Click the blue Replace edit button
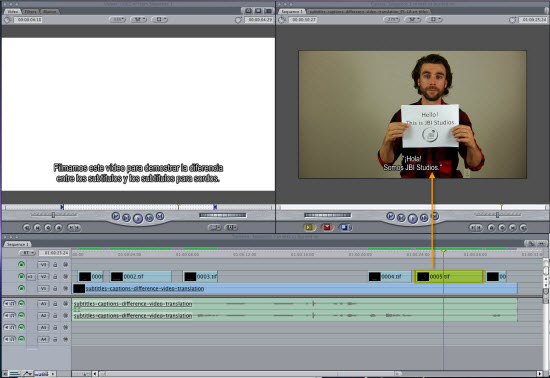 (x=345, y=228)
